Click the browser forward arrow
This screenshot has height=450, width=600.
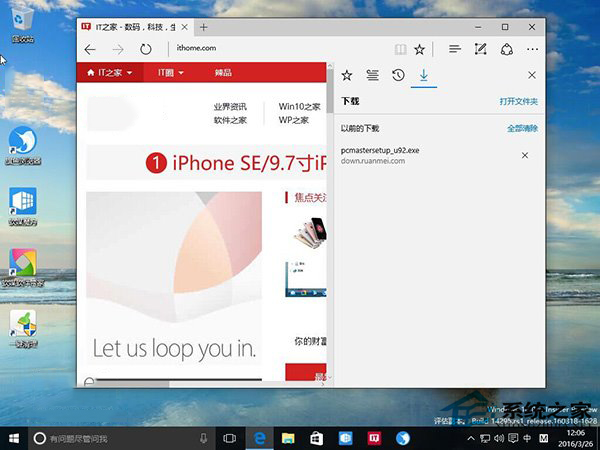pyautogui.click(x=118, y=49)
